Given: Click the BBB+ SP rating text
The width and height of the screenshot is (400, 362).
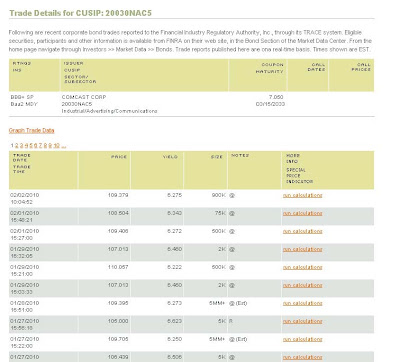Looking at the screenshot, I should (22, 97).
